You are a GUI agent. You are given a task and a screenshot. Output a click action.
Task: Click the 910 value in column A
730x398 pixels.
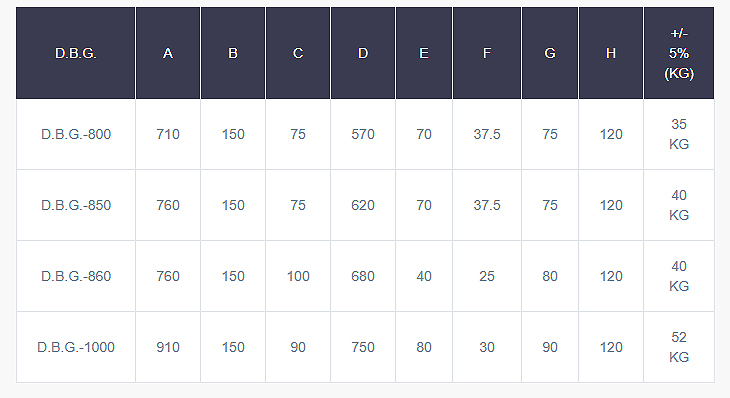[x=168, y=347]
